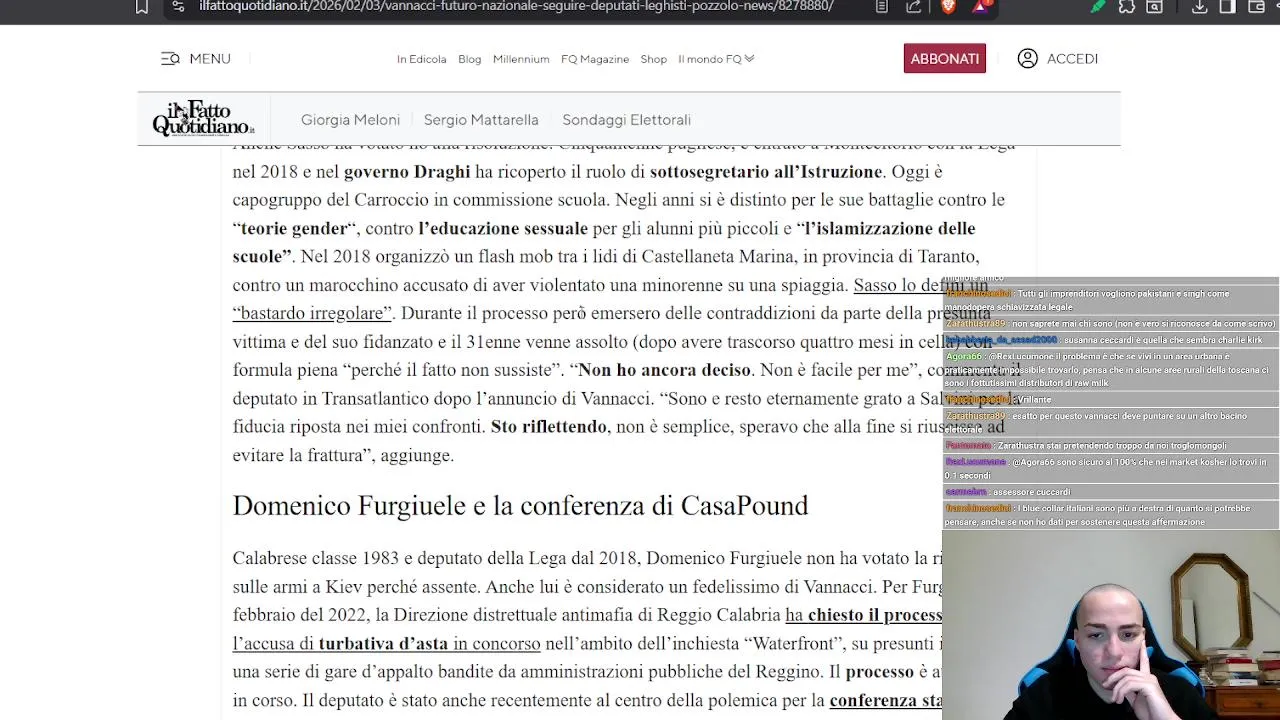Open the Brave Wallet icon
Screen dimensions: 1280x720
point(1256,7)
